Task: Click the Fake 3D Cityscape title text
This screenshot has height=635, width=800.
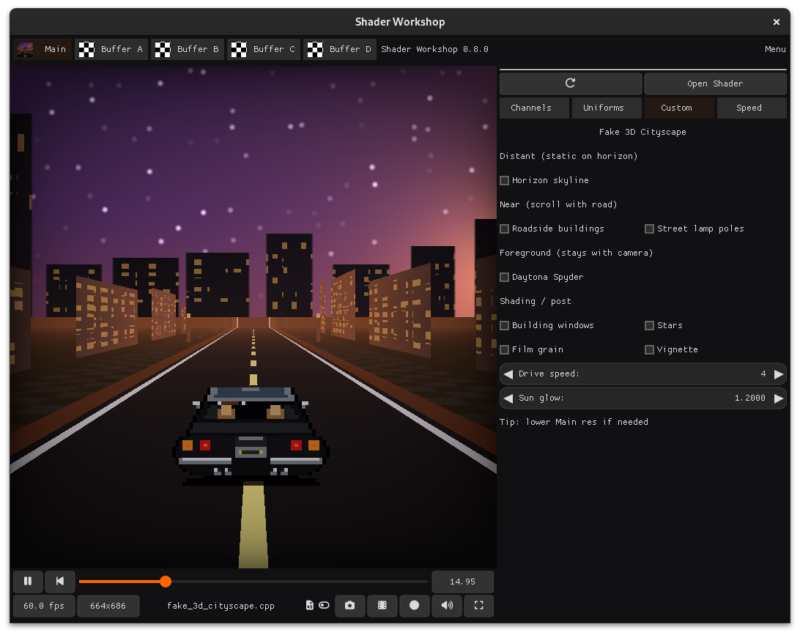Action: (642, 132)
